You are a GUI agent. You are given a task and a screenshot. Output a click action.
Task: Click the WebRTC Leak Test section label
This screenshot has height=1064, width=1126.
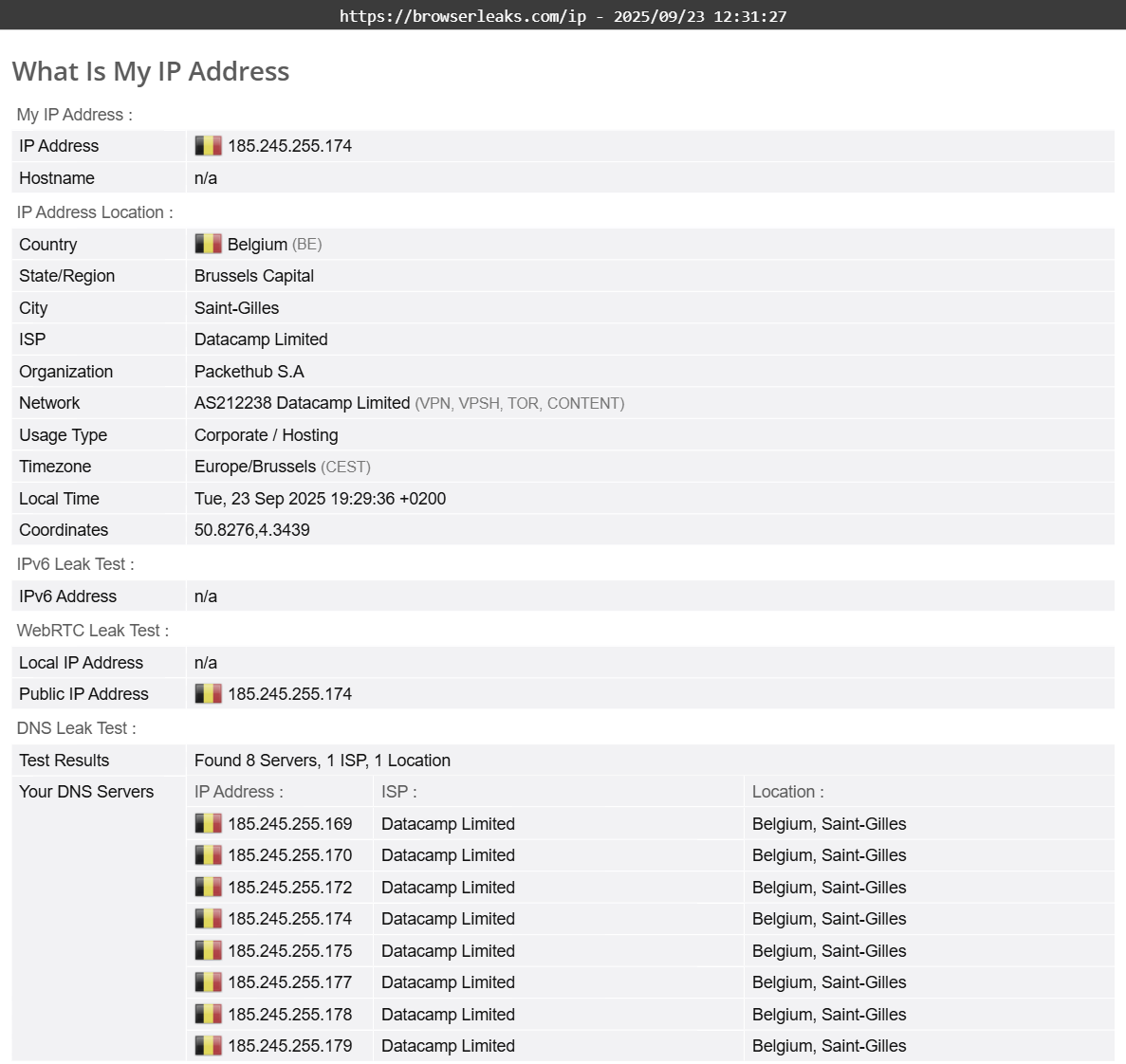pos(92,631)
